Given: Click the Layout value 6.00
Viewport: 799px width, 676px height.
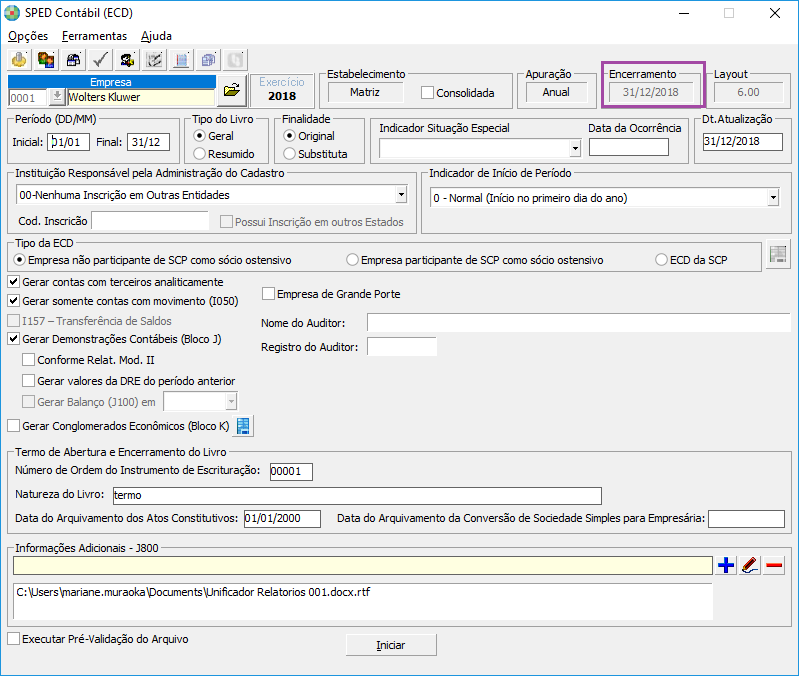Looking at the screenshot, I should click(x=748, y=92).
